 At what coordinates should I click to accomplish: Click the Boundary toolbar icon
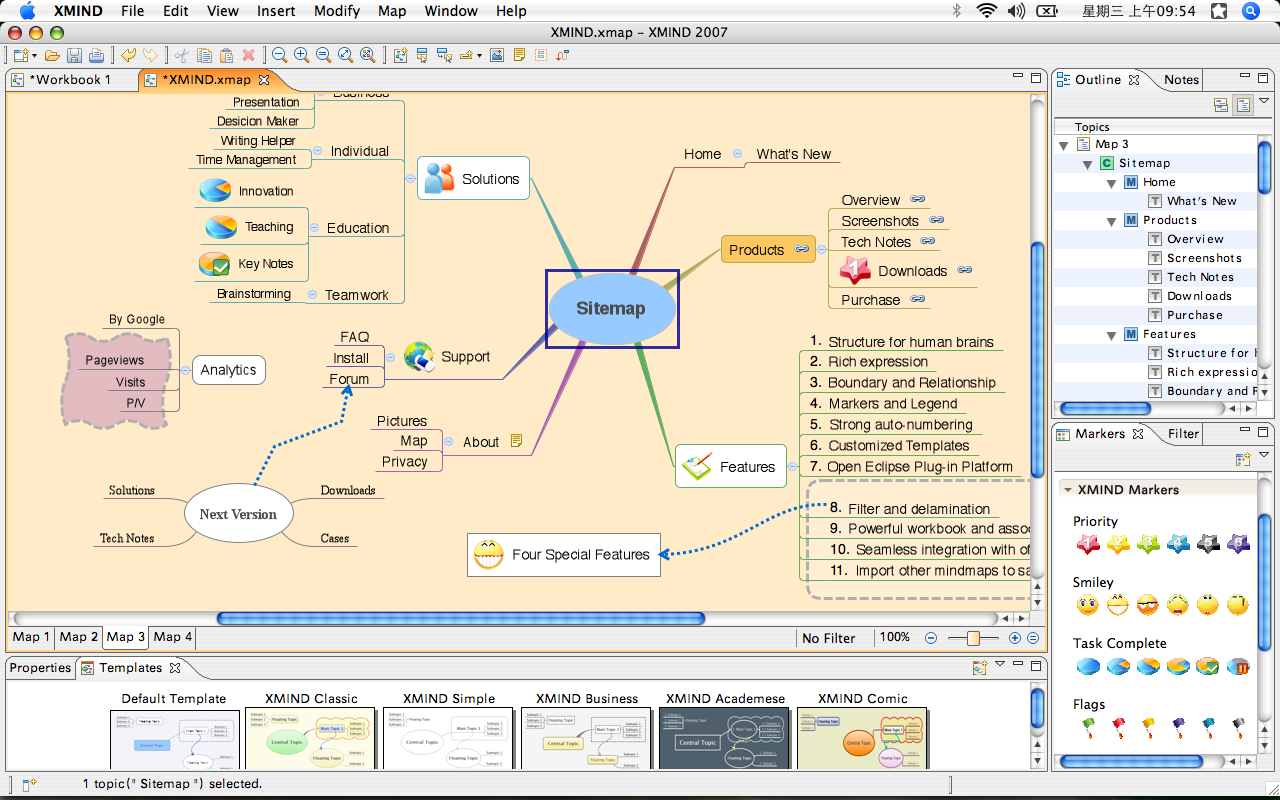point(541,56)
